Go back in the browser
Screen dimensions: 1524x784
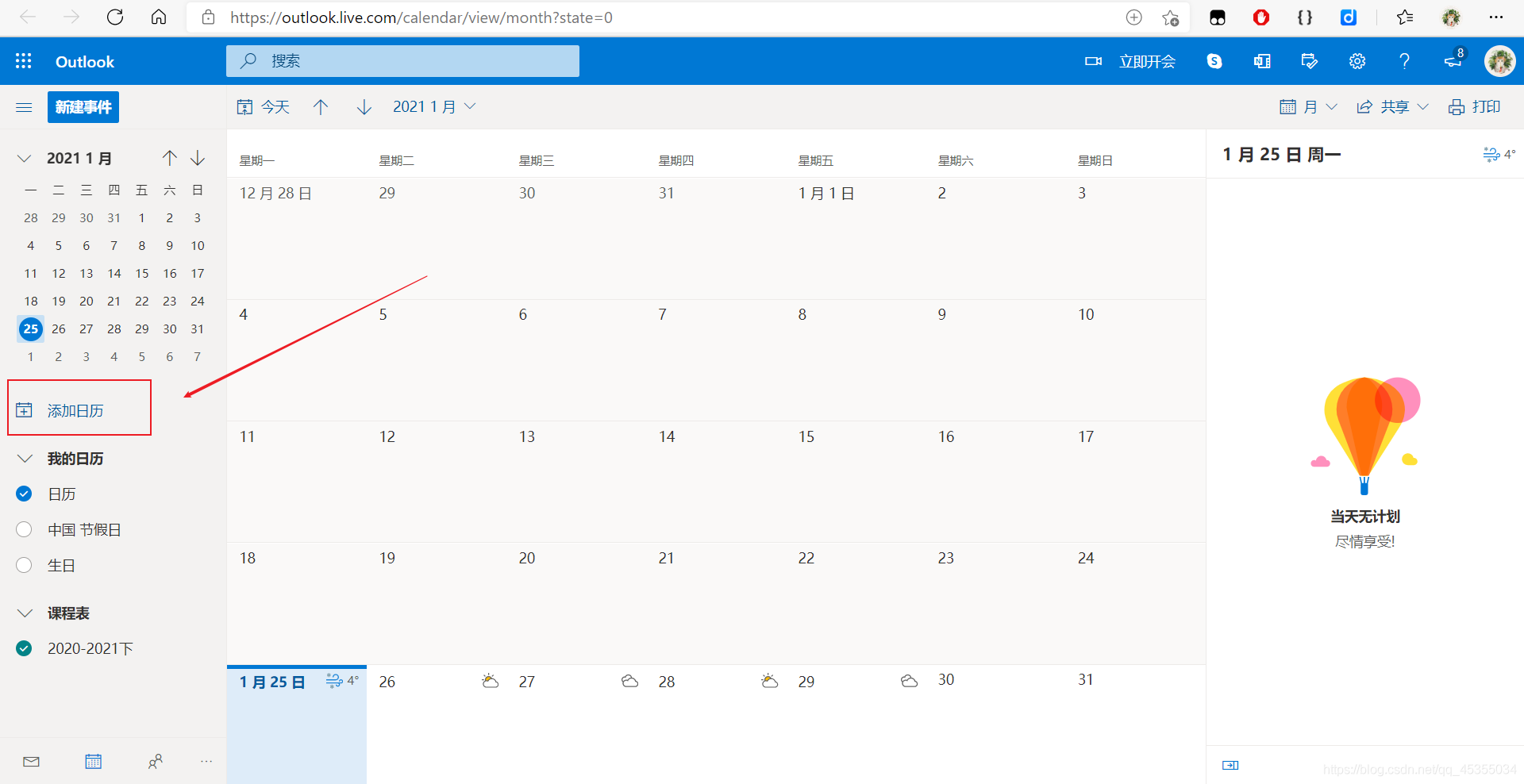[28, 17]
